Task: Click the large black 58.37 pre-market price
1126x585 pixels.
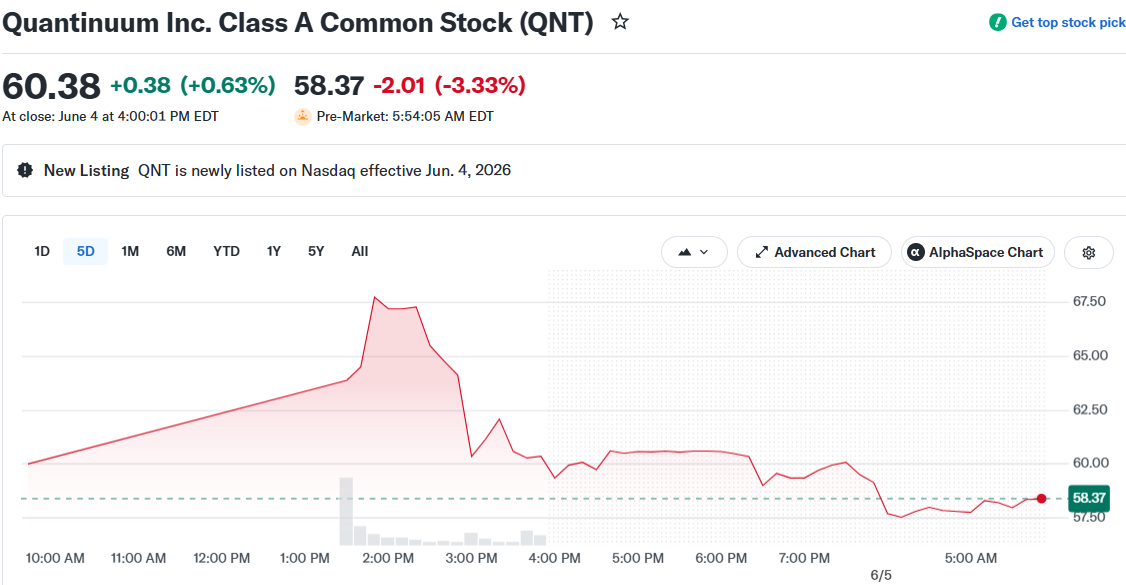Action: pyautogui.click(x=329, y=85)
